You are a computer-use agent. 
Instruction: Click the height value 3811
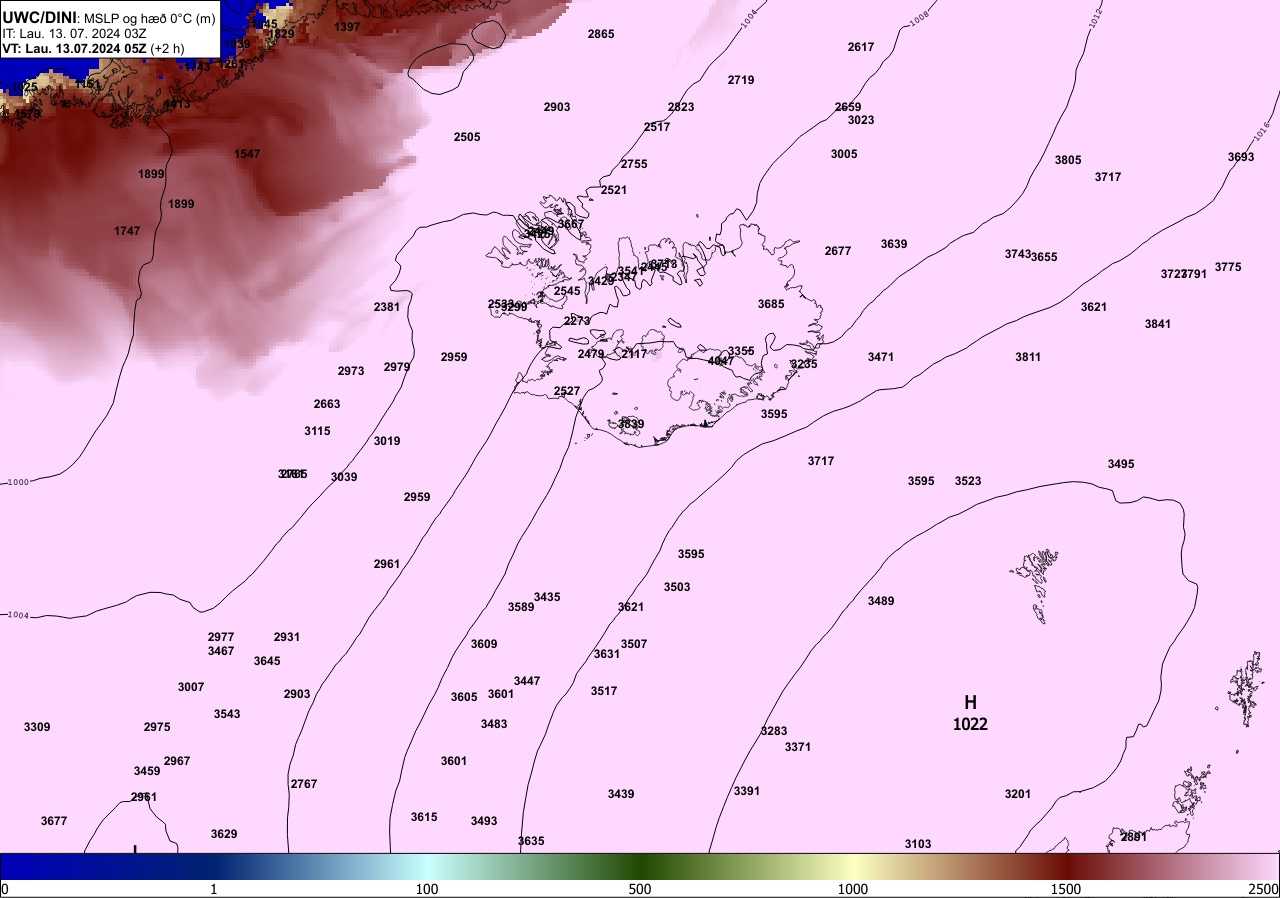click(1028, 357)
